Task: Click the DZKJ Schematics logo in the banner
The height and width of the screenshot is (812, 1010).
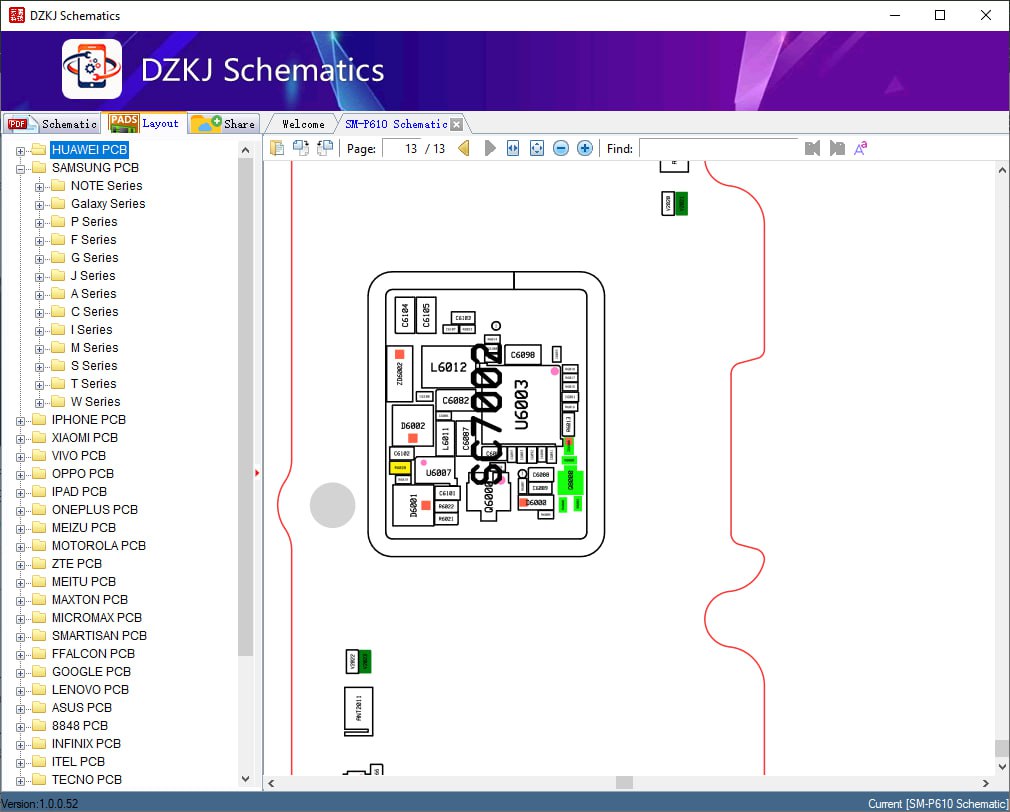Action: tap(91, 69)
